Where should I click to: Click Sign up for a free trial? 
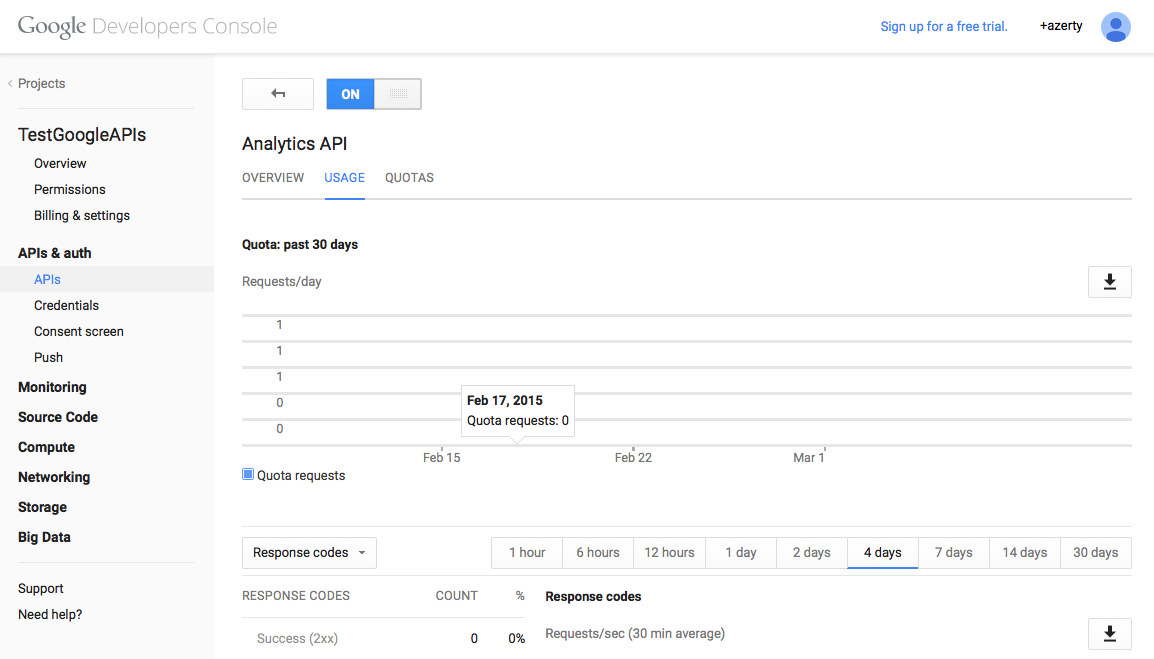click(x=943, y=27)
